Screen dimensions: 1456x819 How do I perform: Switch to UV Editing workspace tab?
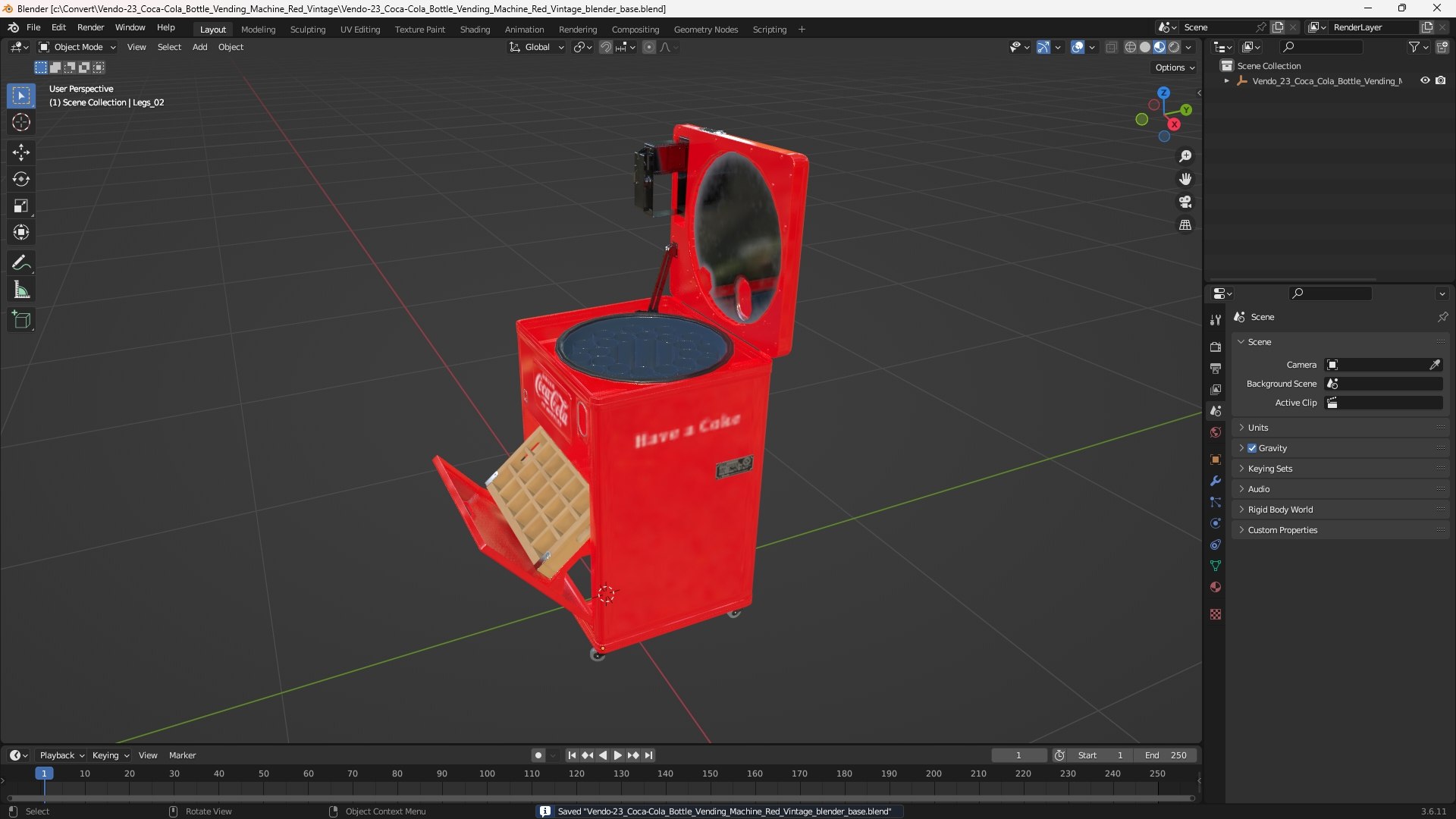tap(360, 30)
